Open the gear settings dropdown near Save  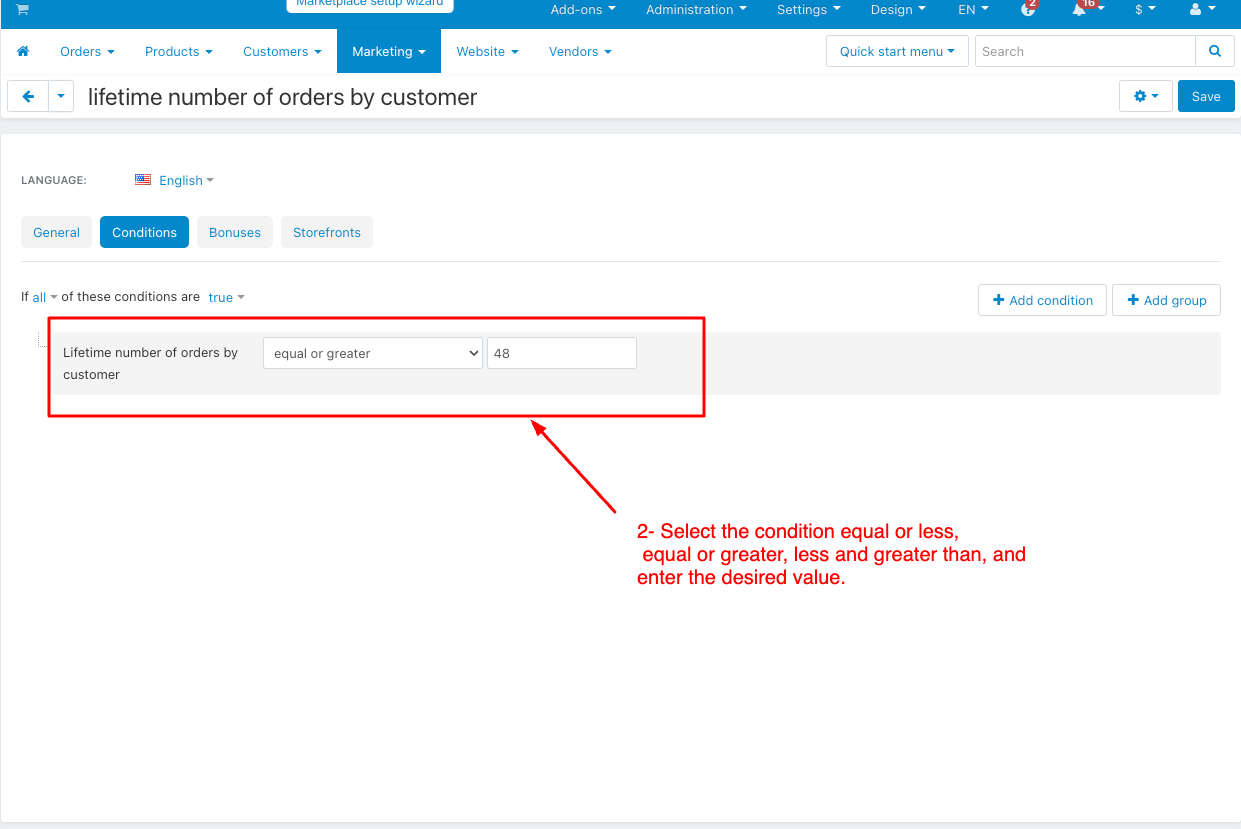point(1145,96)
